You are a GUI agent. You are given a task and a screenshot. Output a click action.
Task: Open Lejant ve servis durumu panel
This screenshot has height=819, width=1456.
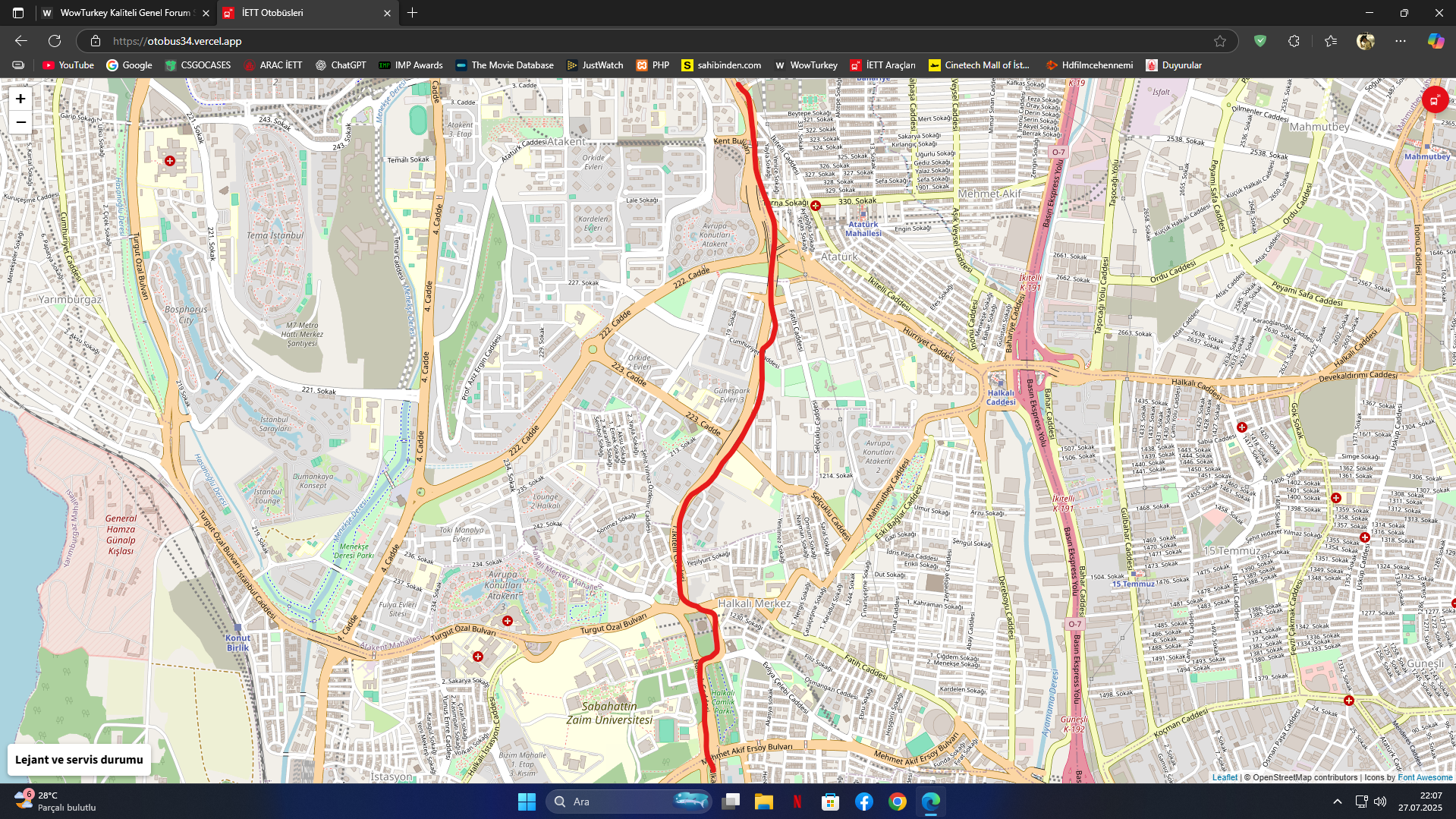pyautogui.click(x=79, y=760)
